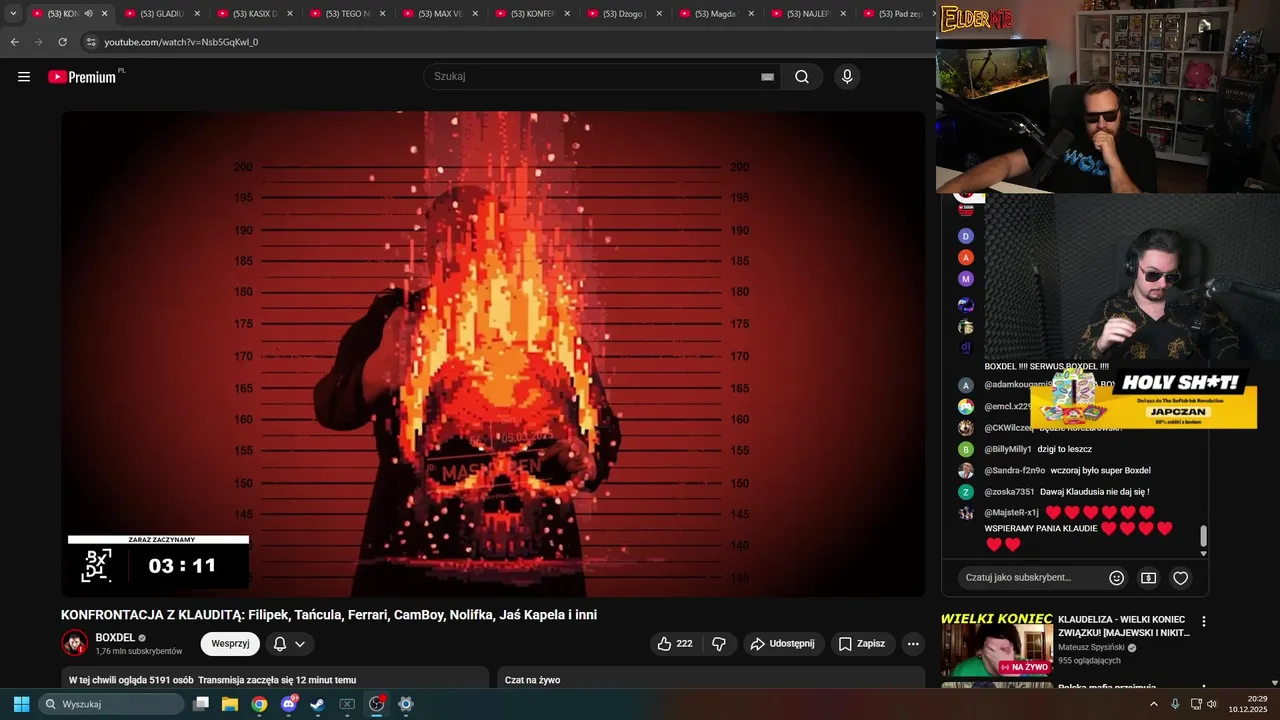Image resolution: width=1280 pixels, height=720 pixels.
Task: Reload the page with refresh icon
Action: coord(62,42)
